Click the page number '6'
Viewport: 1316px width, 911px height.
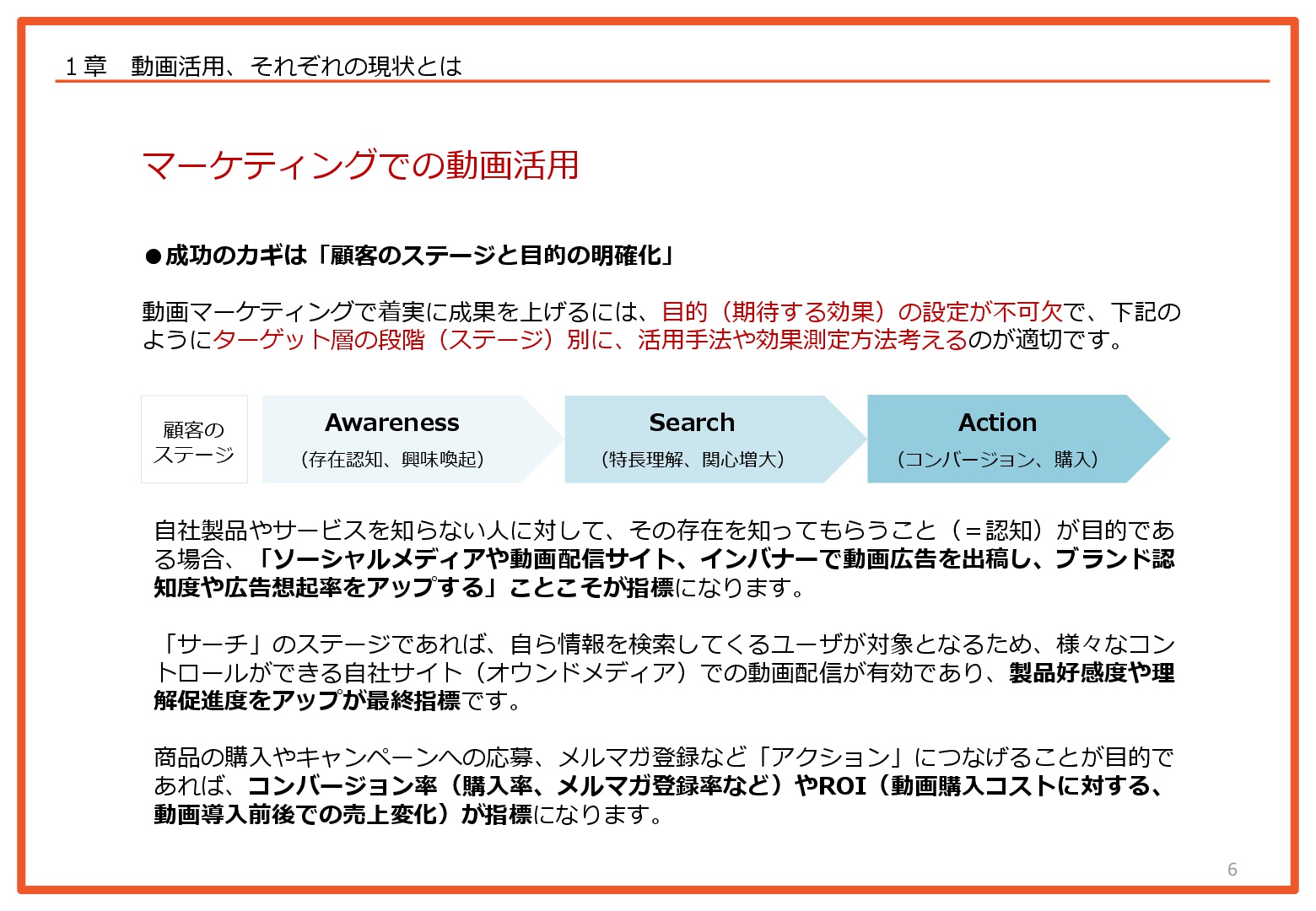(1232, 870)
